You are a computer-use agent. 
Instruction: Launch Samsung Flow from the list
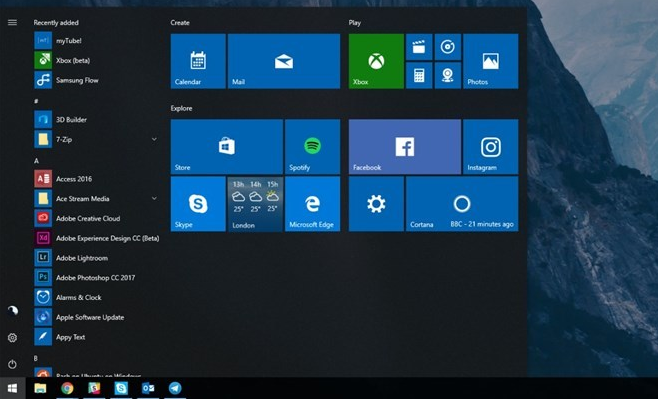(x=97, y=80)
